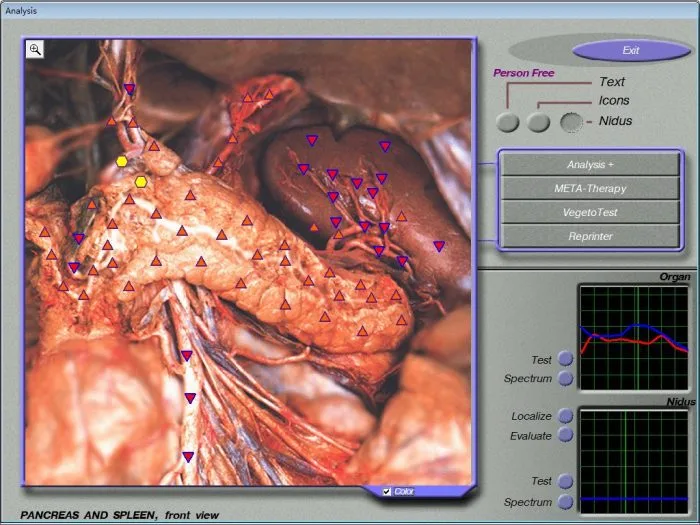700x525 pixels.
Task: Click the inverted triangle at spleen's far right
Action: click(x=439, y=246)
